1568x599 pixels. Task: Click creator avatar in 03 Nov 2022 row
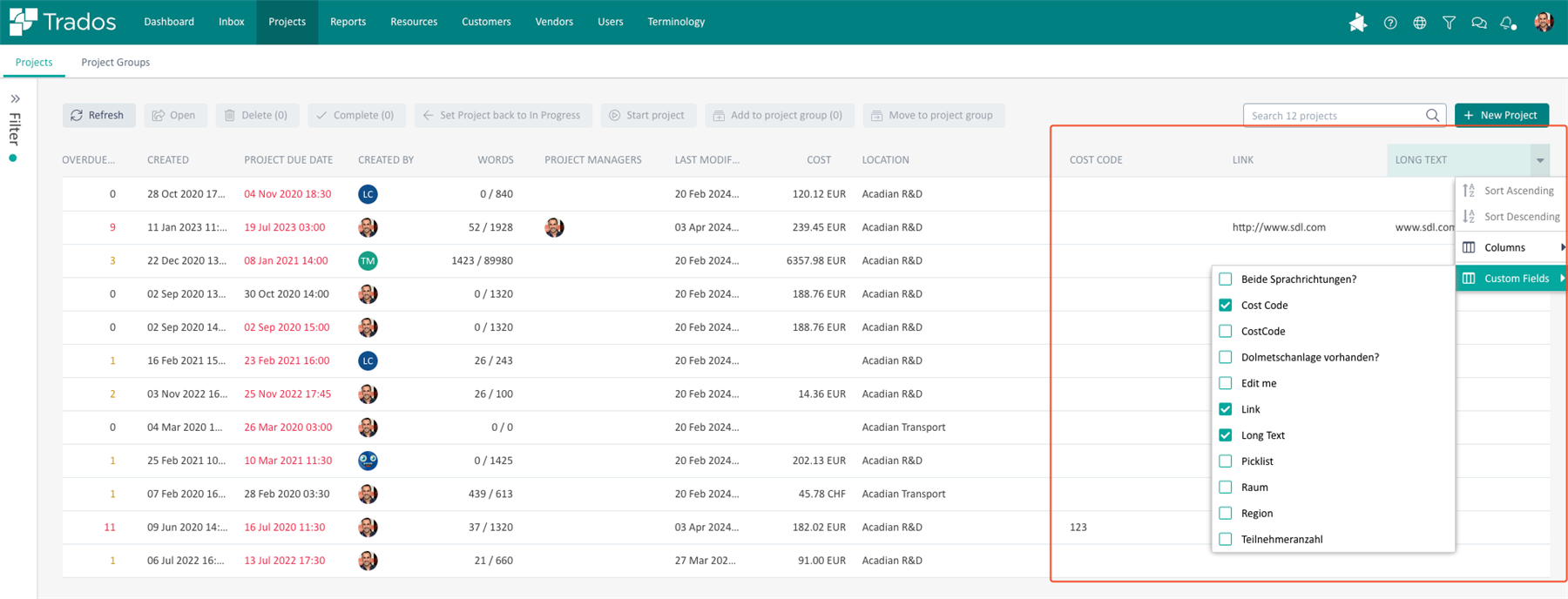[368, 394]
